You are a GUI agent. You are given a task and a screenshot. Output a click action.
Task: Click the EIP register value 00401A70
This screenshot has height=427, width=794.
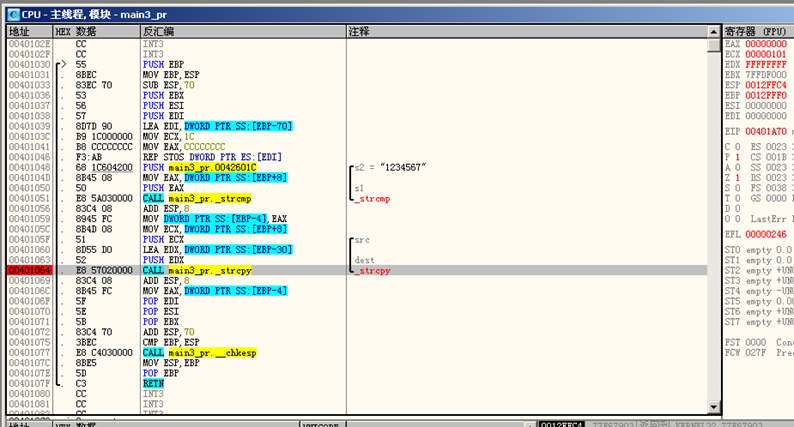[765, 130]
